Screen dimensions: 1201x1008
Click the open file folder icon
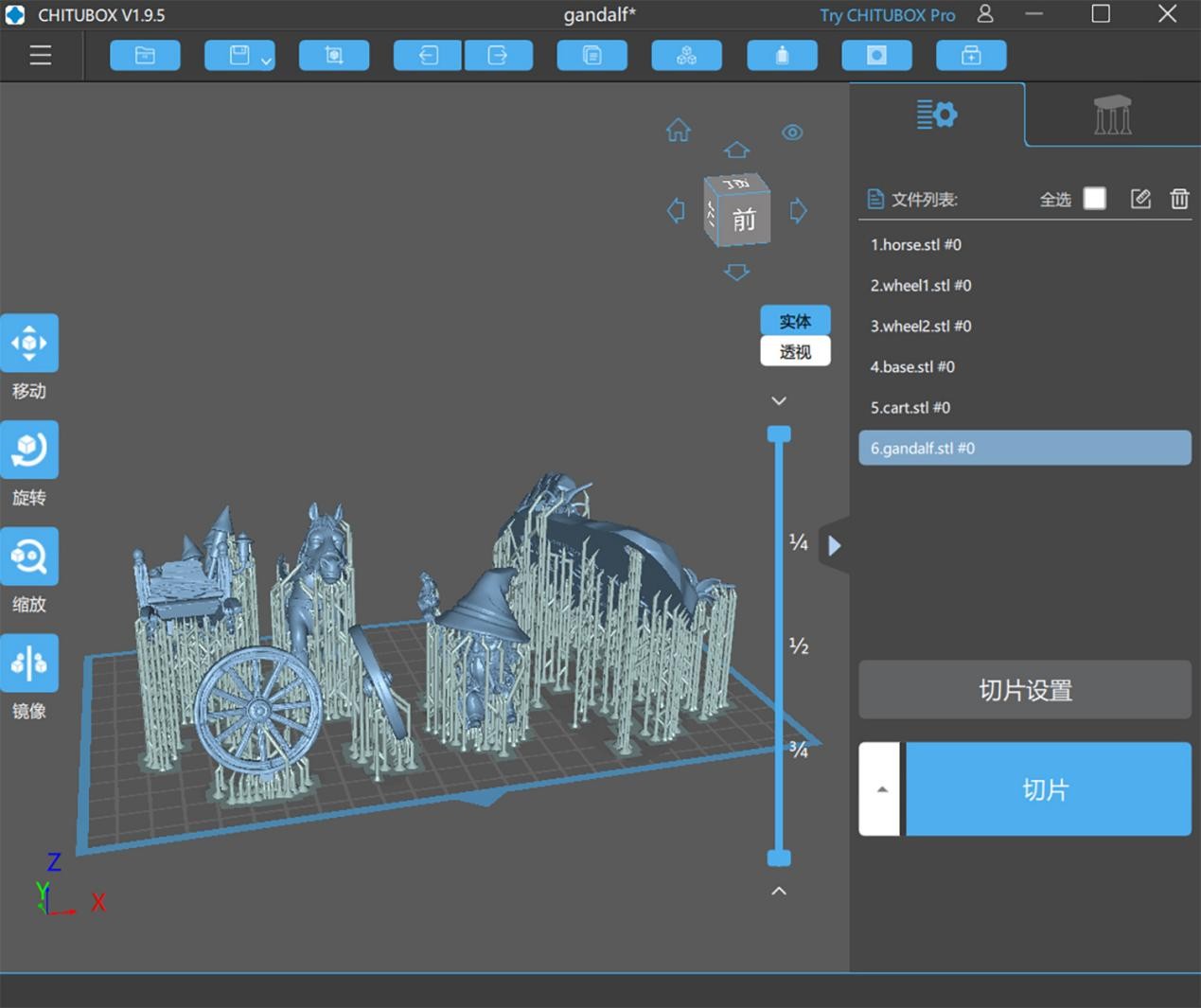[x=145, y=56]
